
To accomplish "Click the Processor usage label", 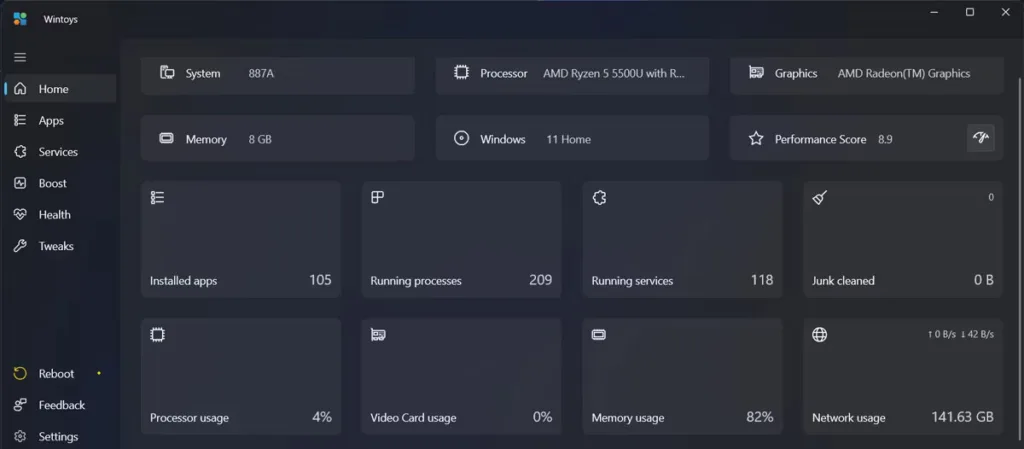I will pyautogui.click(x=189, y=418).
